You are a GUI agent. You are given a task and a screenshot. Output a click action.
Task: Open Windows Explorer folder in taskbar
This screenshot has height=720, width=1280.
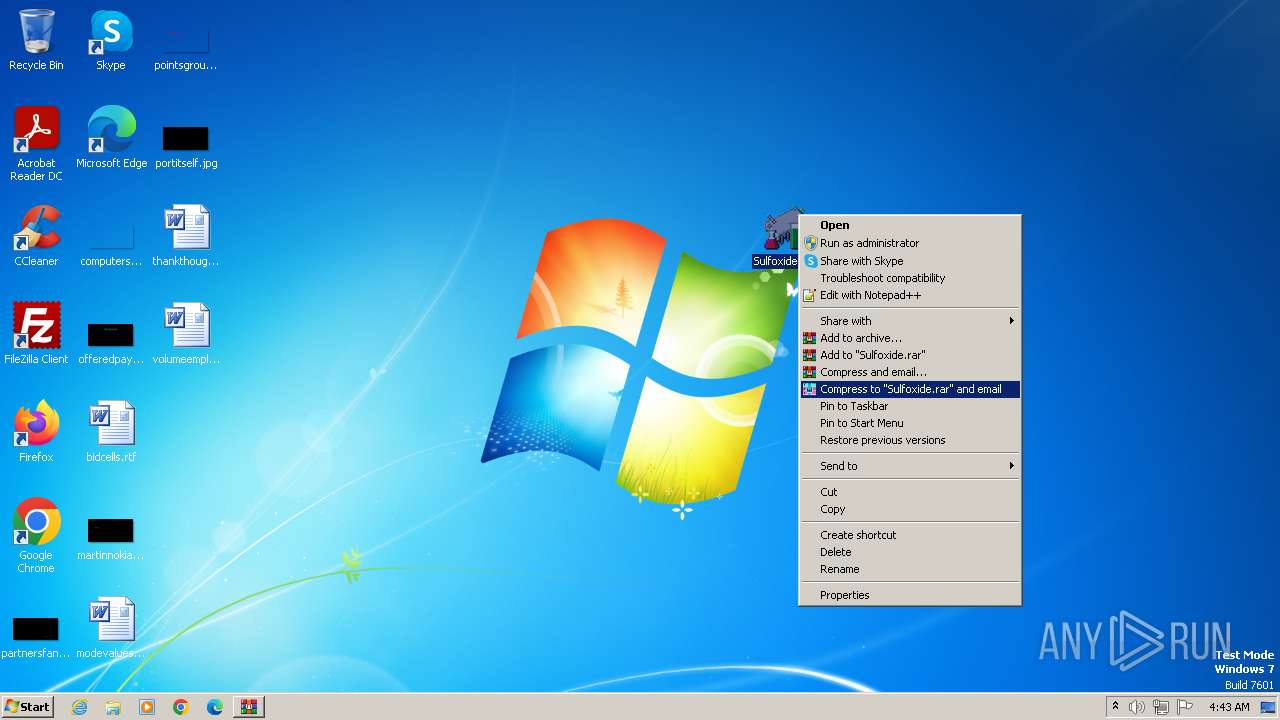pos(113,707)
